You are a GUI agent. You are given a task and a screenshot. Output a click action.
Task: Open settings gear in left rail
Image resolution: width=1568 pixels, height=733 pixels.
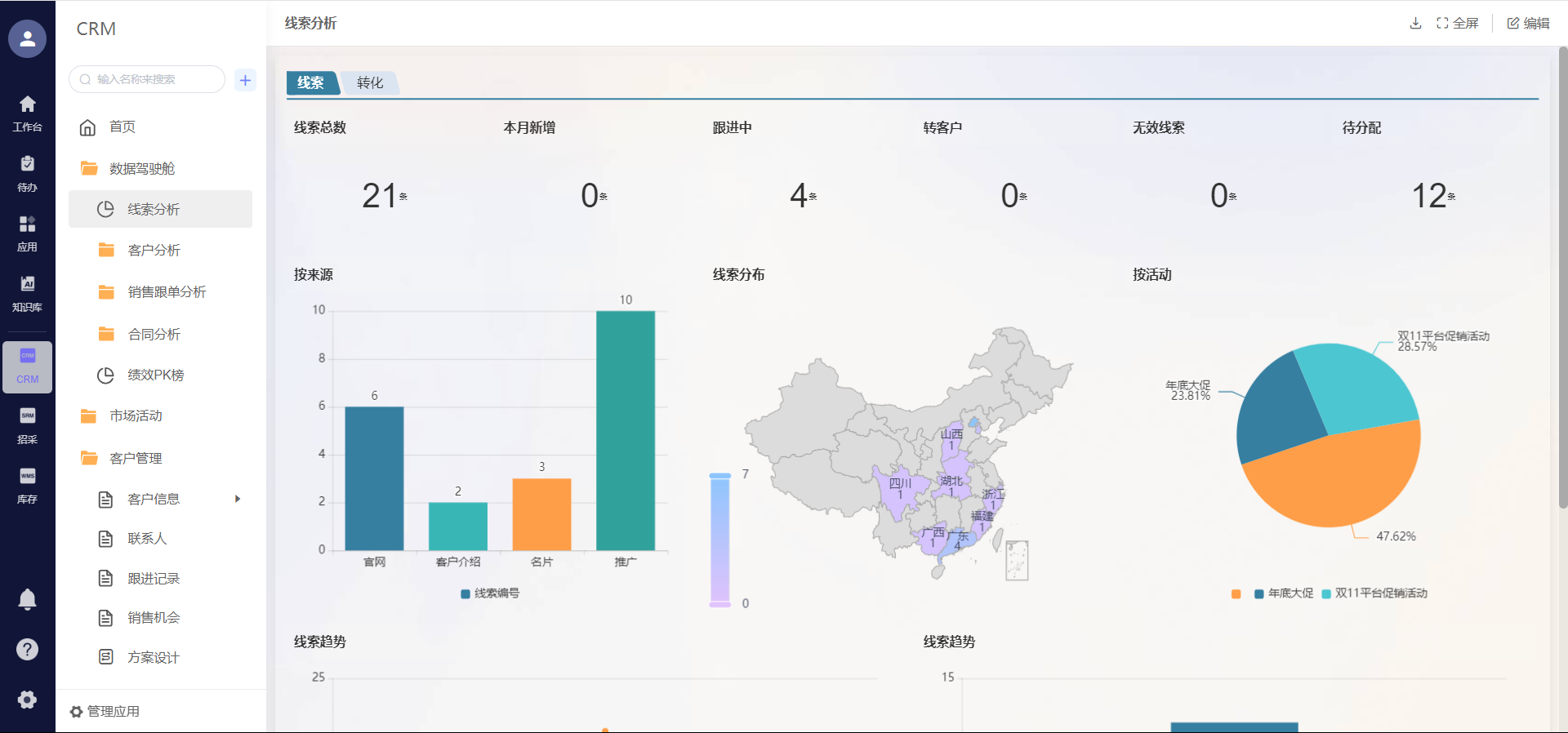[x=27, y=700]
